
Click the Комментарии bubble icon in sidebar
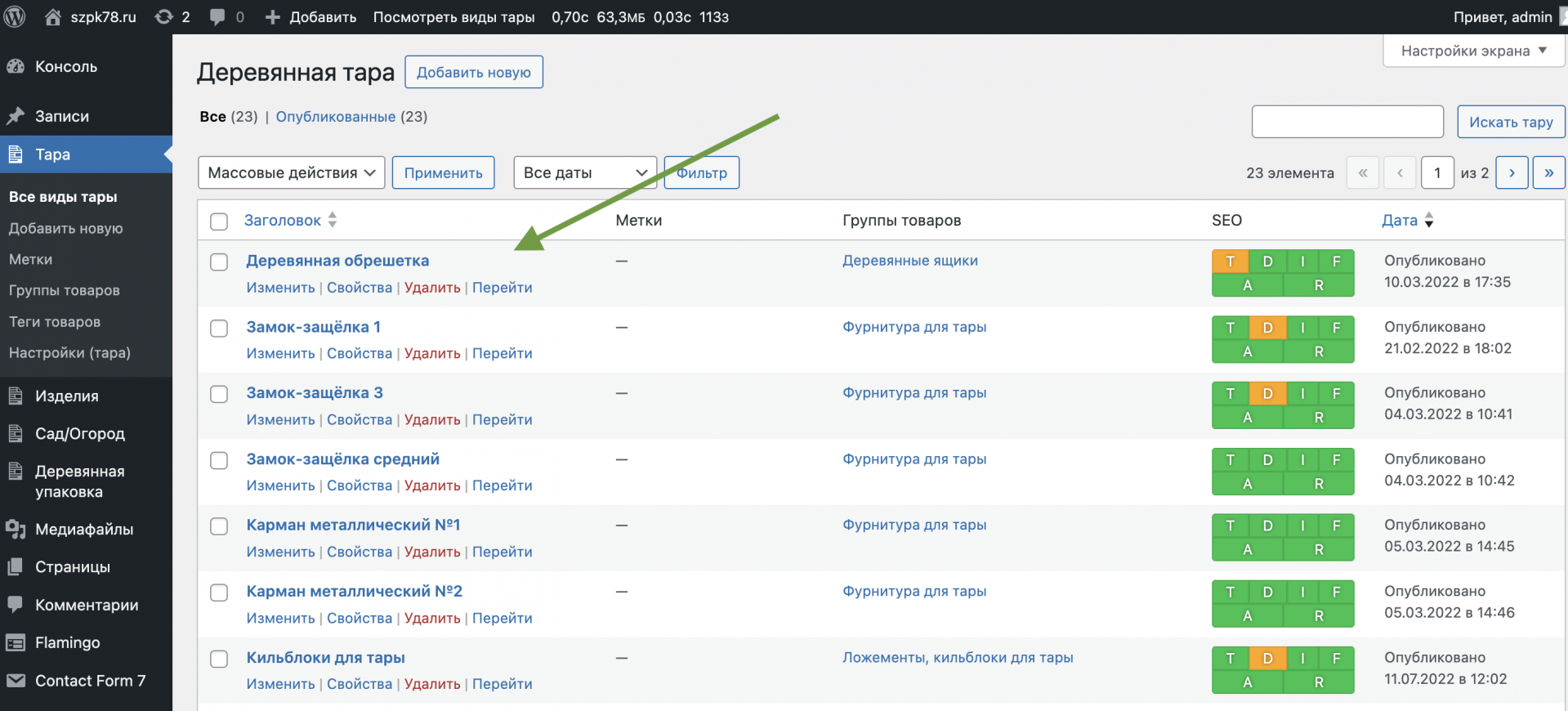[x=16, y=605]
